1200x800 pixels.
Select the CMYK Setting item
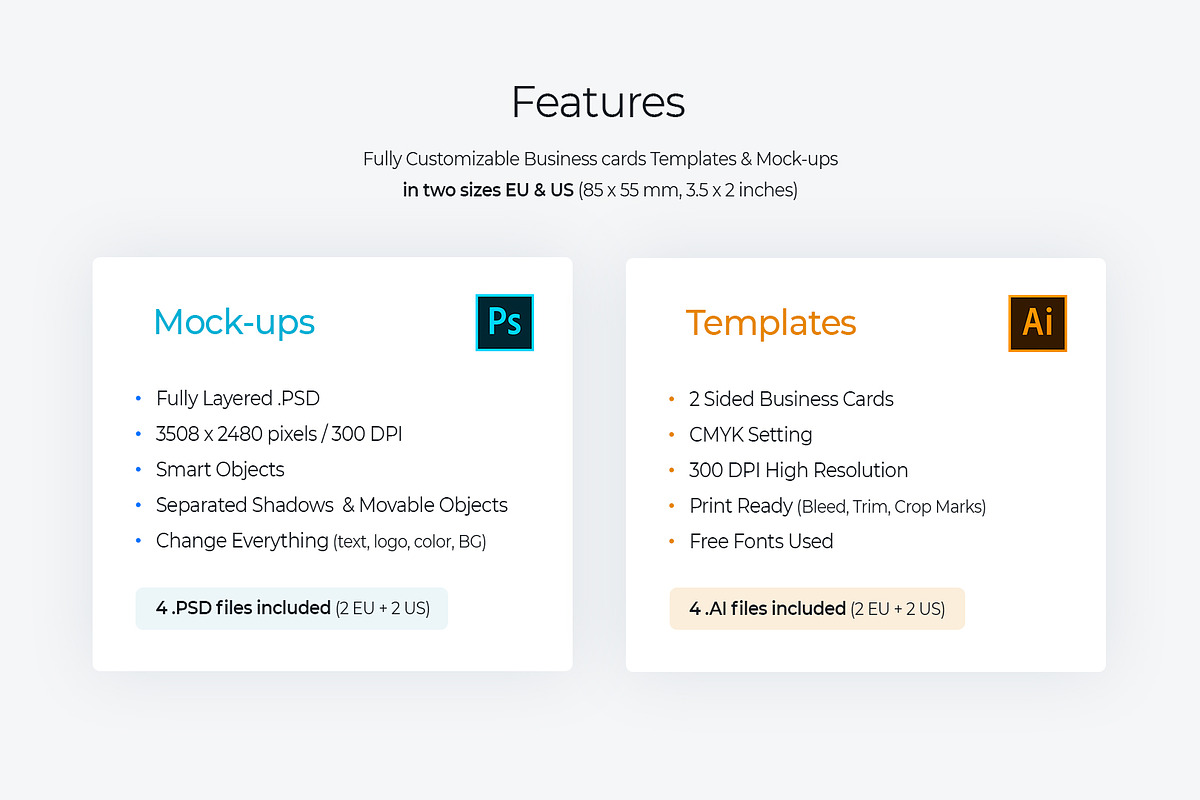click(x=750, y=434)
